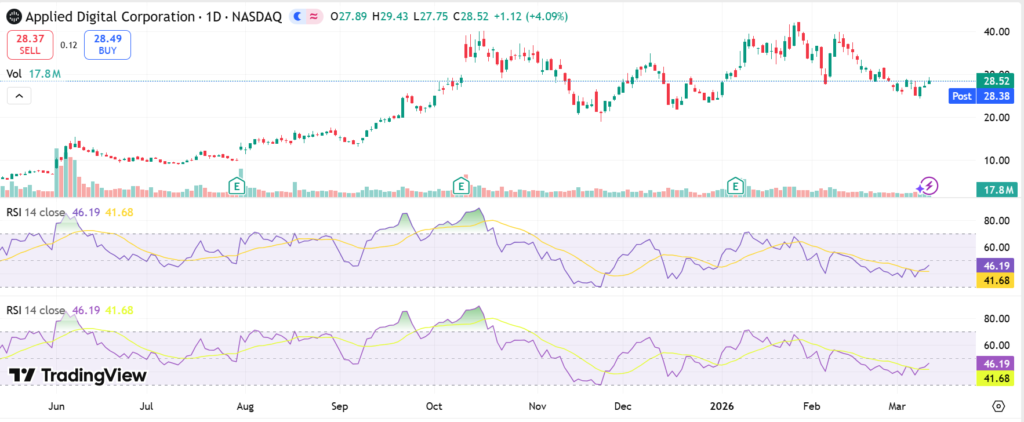Click the Post market price label

tap(962, 96)
